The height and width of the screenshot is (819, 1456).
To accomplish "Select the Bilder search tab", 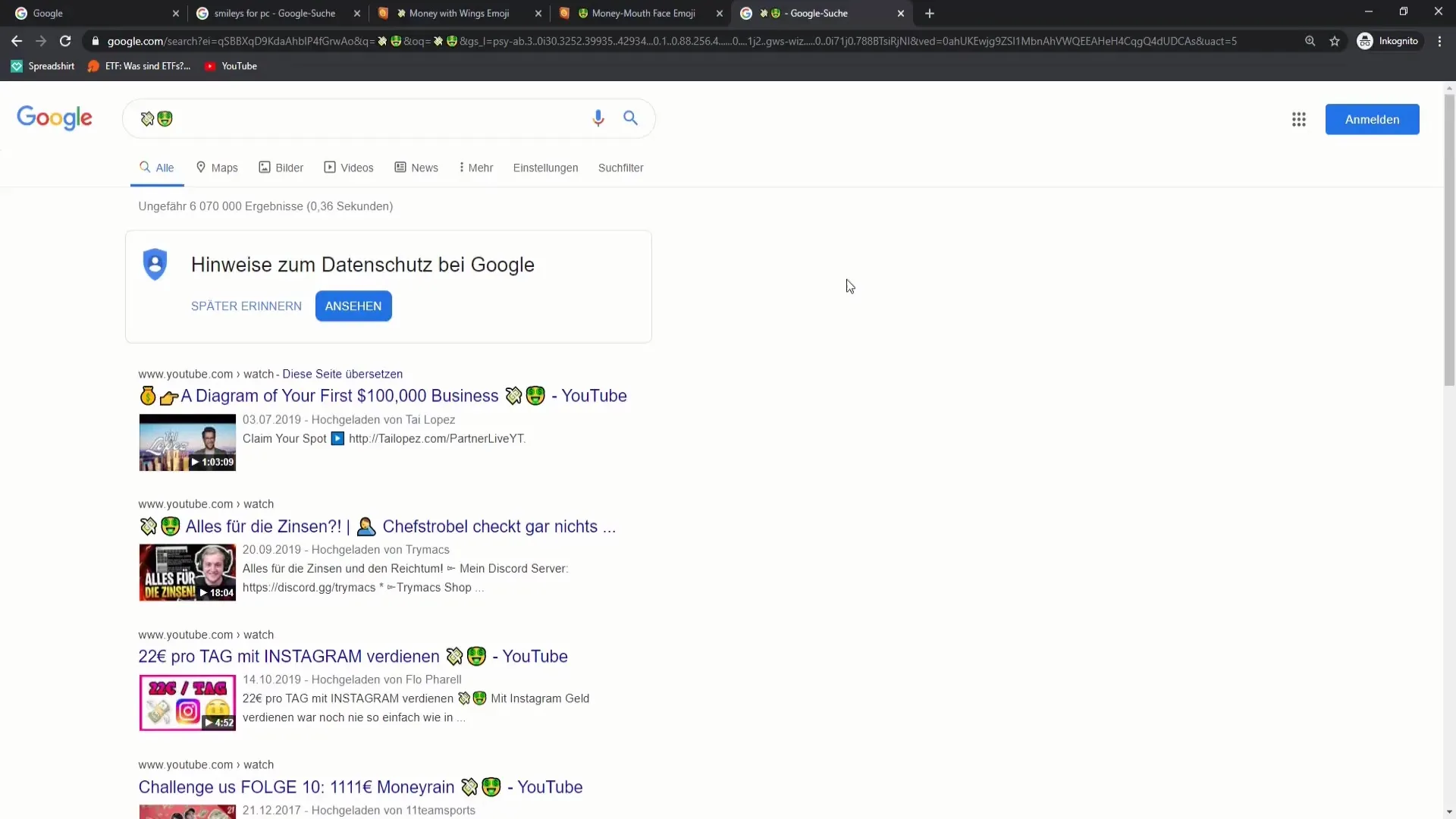I will point(281,168).
